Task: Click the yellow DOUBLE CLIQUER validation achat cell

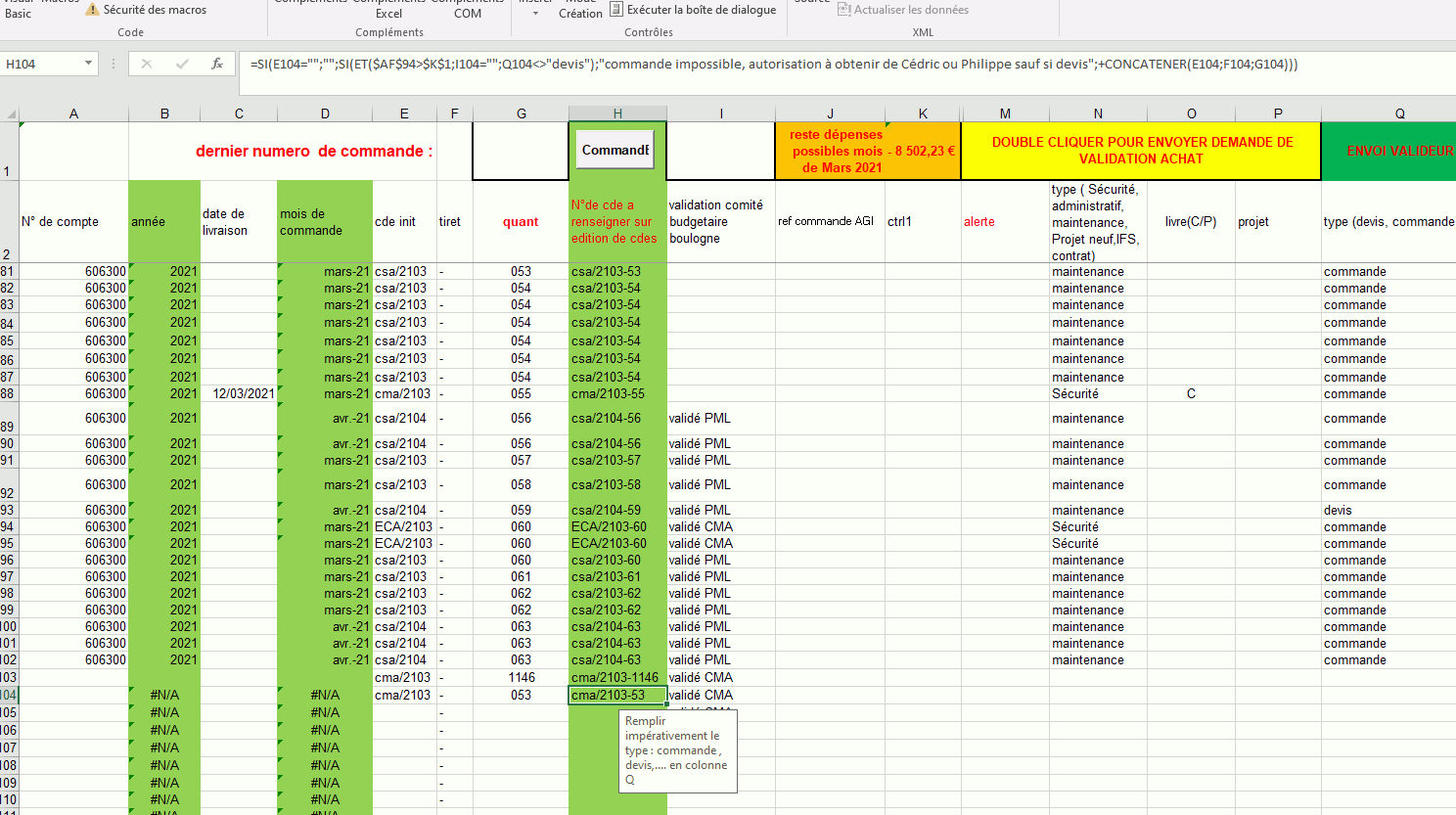Action: pos(1141,151)
